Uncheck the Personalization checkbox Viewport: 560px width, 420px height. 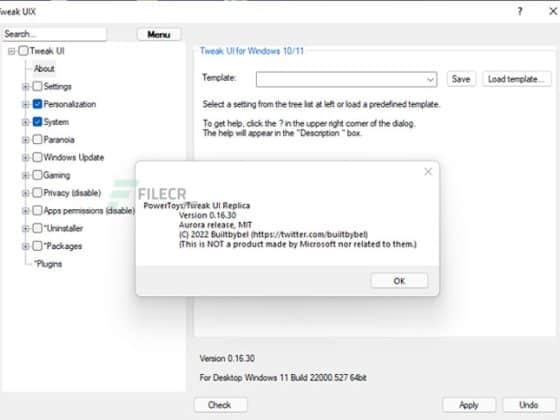(x=37, y=104)
